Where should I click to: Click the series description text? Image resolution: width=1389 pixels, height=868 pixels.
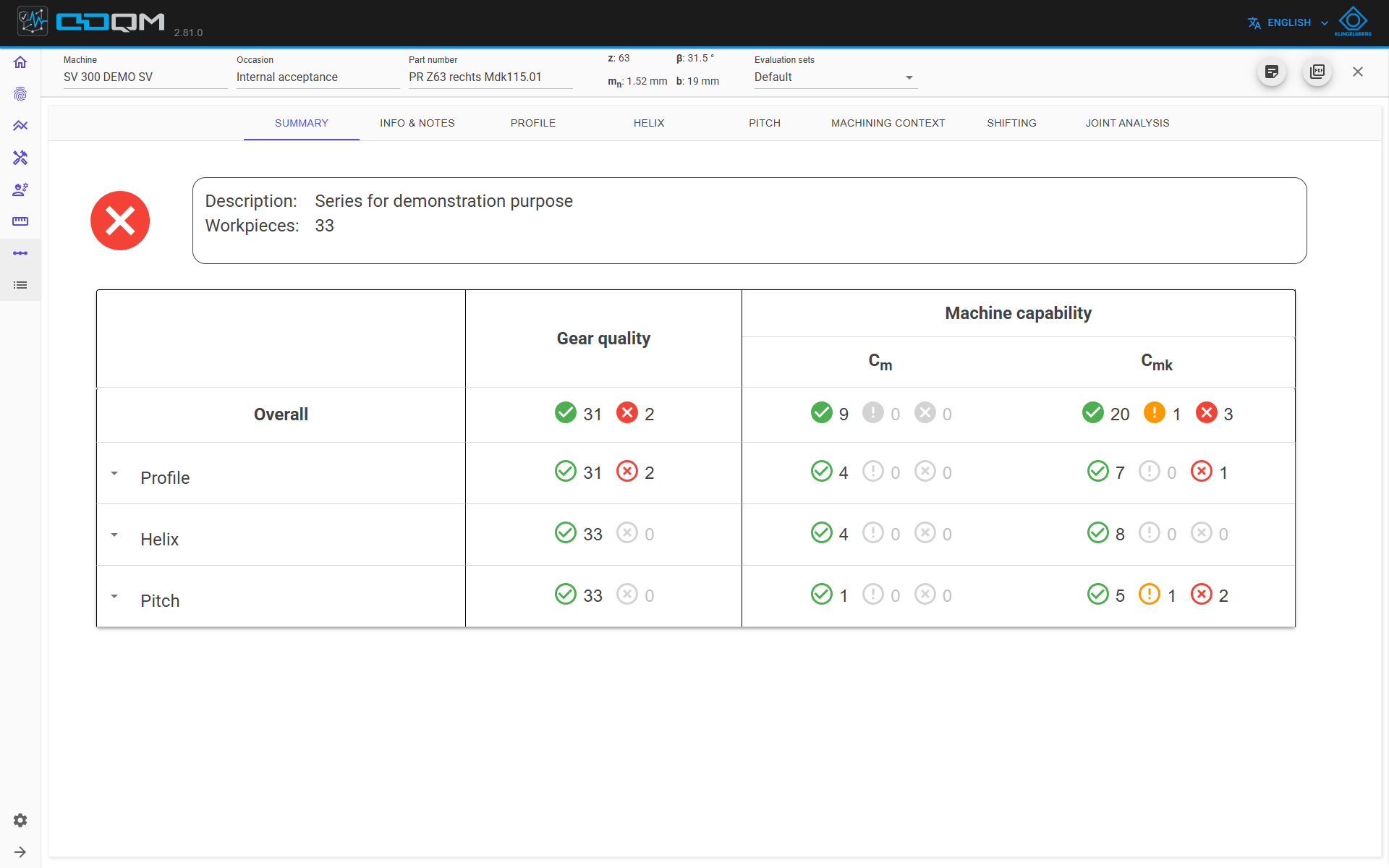coord(443,201)
